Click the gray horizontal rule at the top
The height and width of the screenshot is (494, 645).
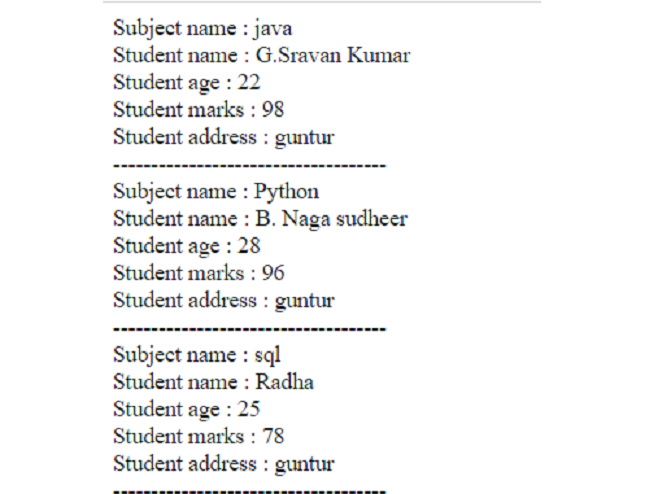321,2
